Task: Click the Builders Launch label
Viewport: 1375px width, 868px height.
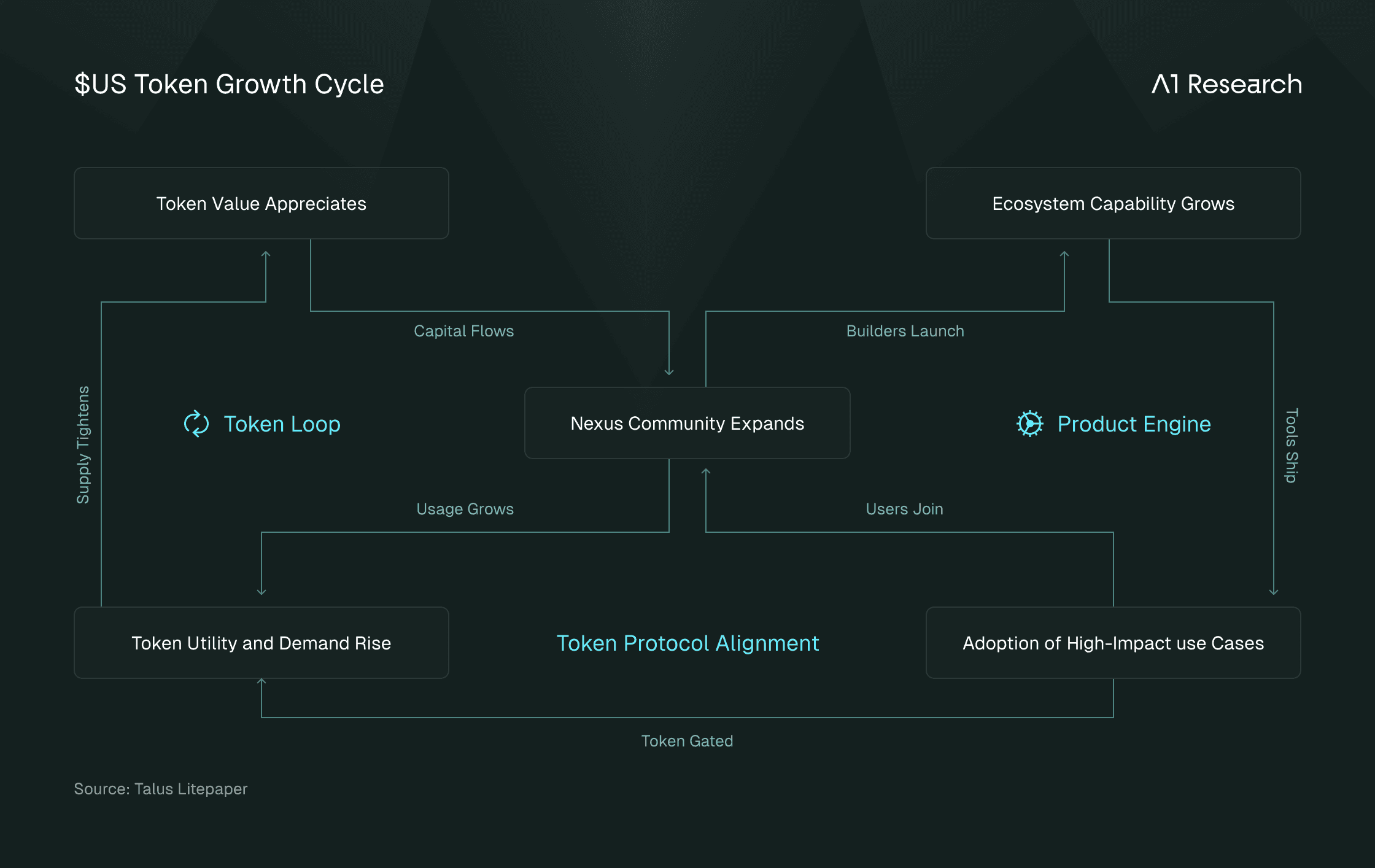Action: (905, 331)
